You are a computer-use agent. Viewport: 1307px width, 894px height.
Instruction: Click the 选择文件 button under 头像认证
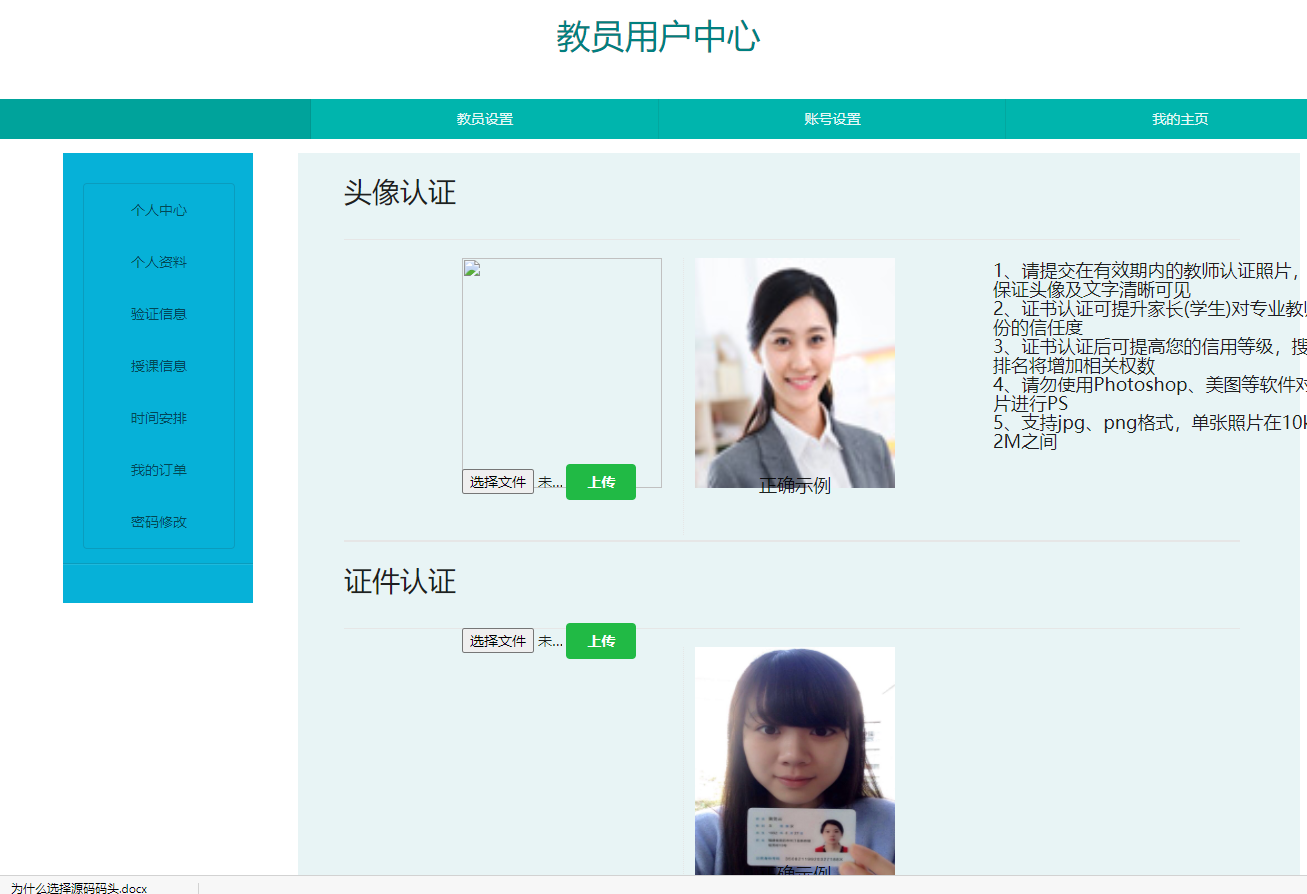pyautogui.click(x=498, y=482)
